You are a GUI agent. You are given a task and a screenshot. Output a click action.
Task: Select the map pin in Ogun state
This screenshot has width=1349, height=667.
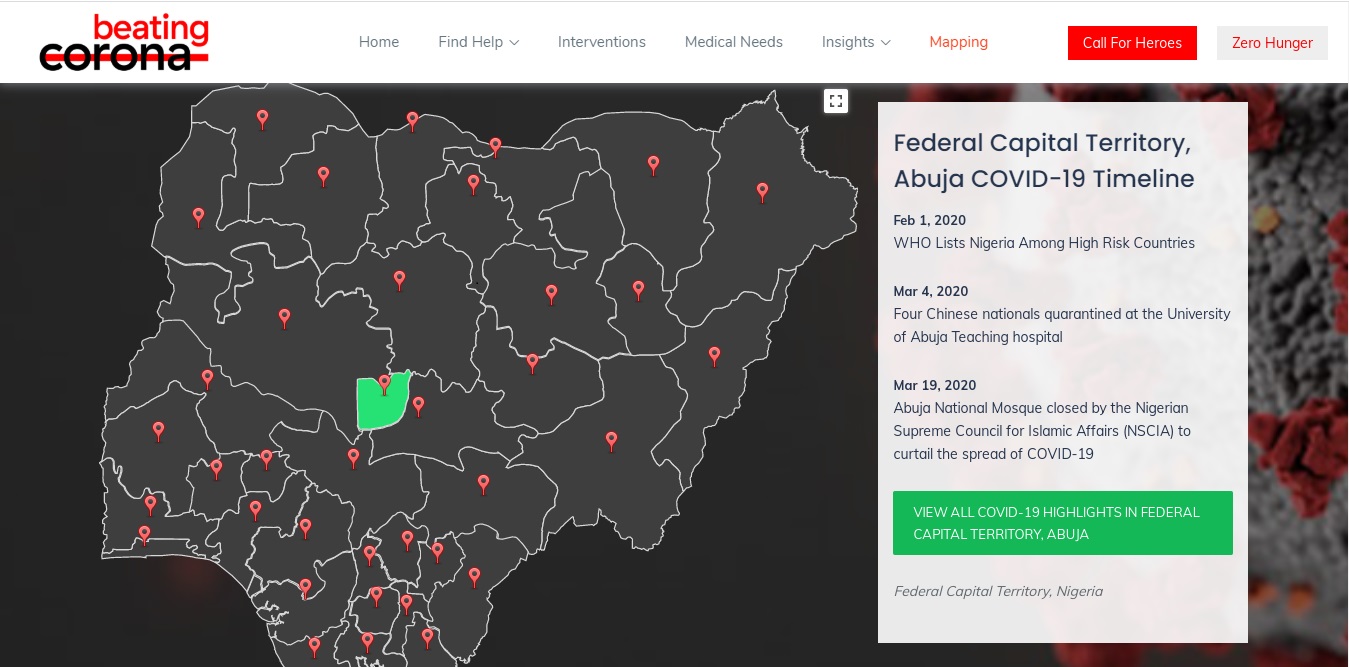[151, 505]
